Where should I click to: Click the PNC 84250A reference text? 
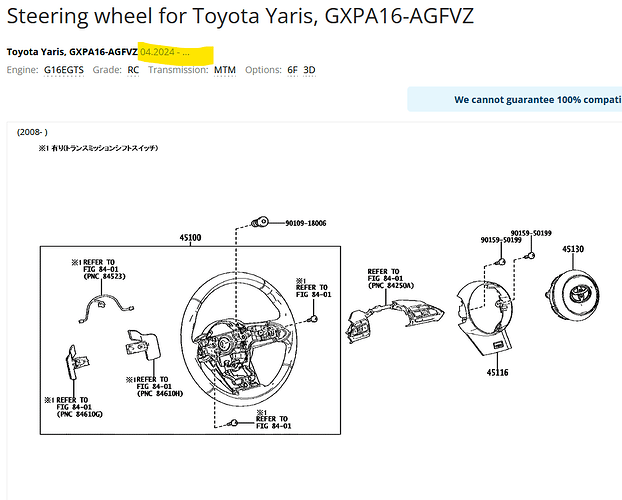click(x=391, y=286)
